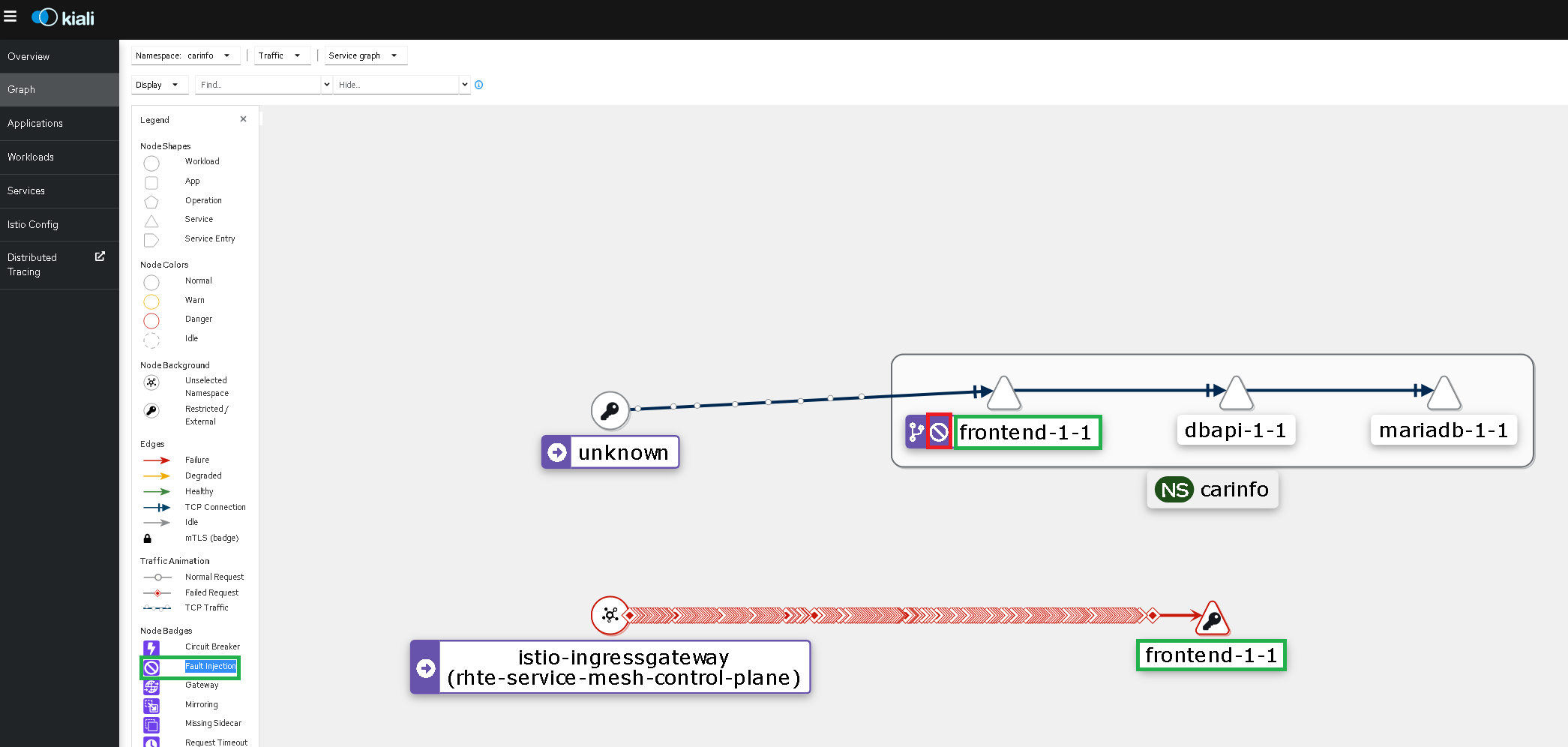This screenshot has height=747, width=1568.
Task: Click the info icon next to Hide field
Action: pyautogui.click(x=478, y=85)
